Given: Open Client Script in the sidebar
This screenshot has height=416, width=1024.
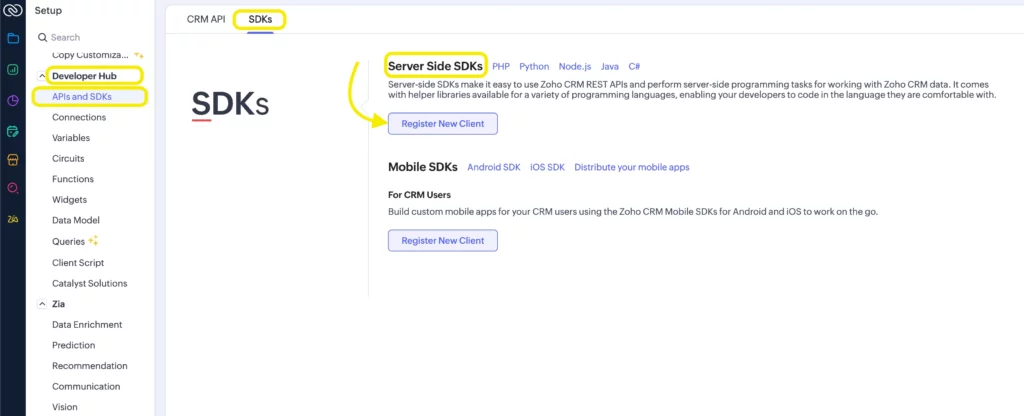Looking at the screenshot, I should [78, 263].
